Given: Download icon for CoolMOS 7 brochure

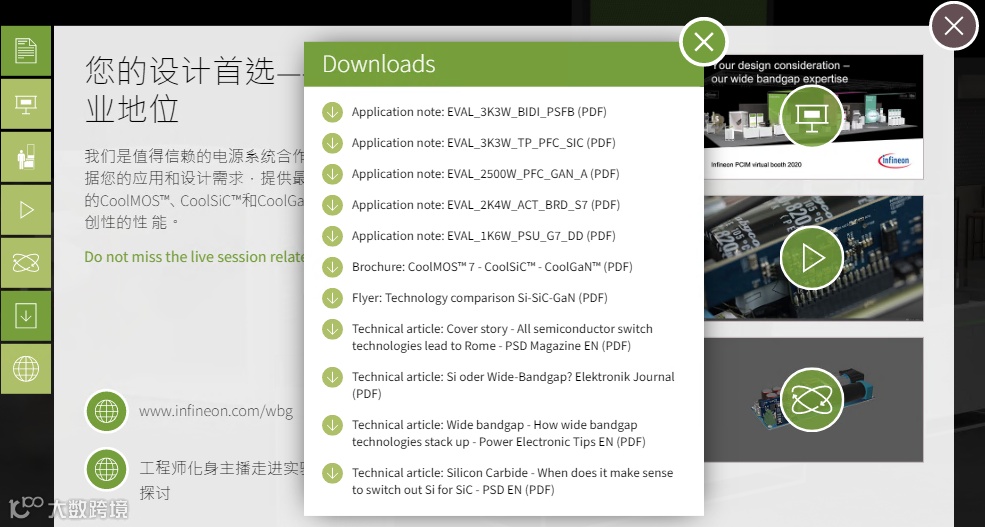Looking at the screenshot, I should (x=332, y=267).
